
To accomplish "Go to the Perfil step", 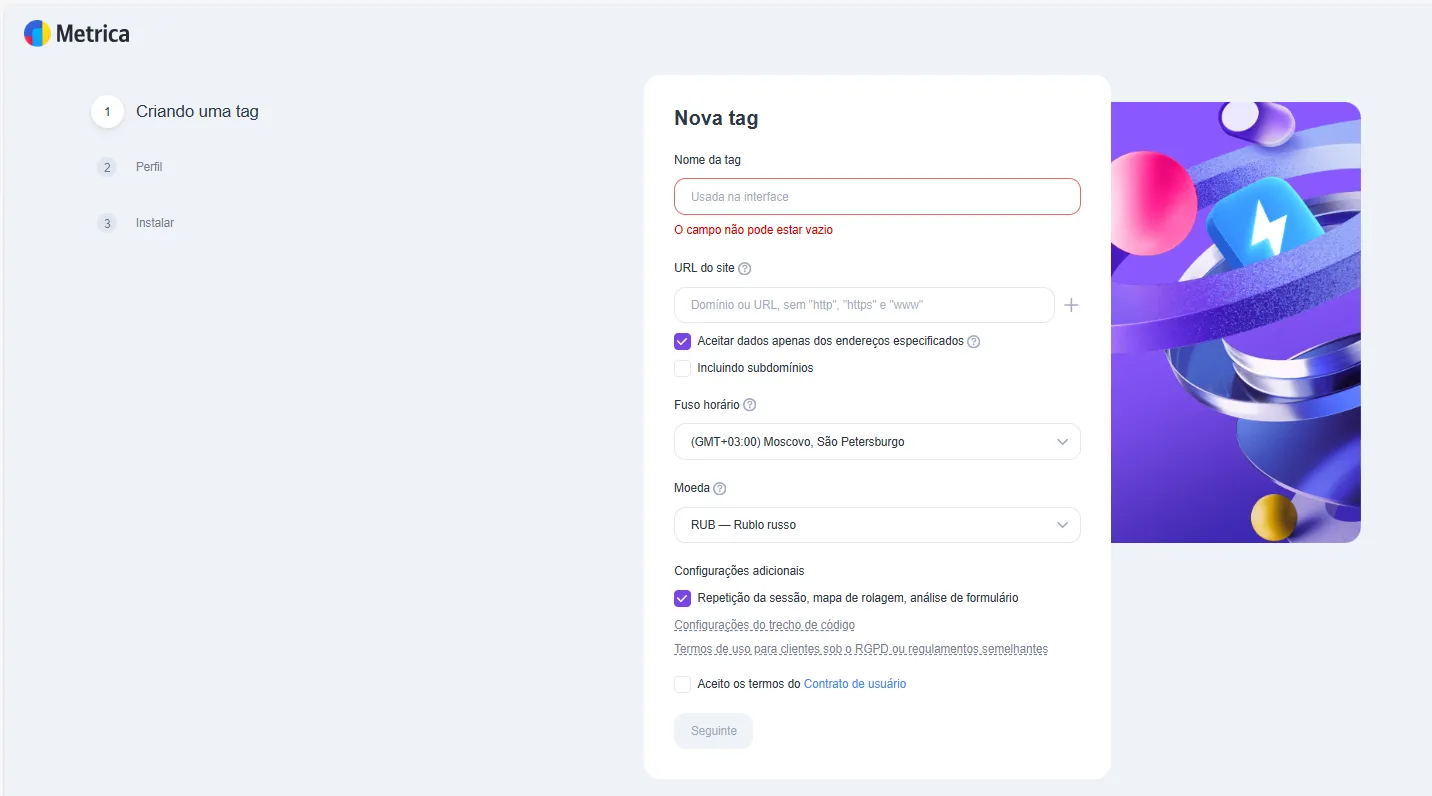I will [x=149, y=167].
